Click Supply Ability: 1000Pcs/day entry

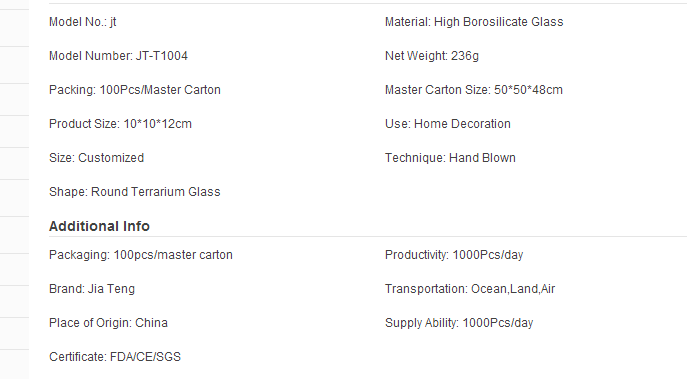tap(459, 323)
